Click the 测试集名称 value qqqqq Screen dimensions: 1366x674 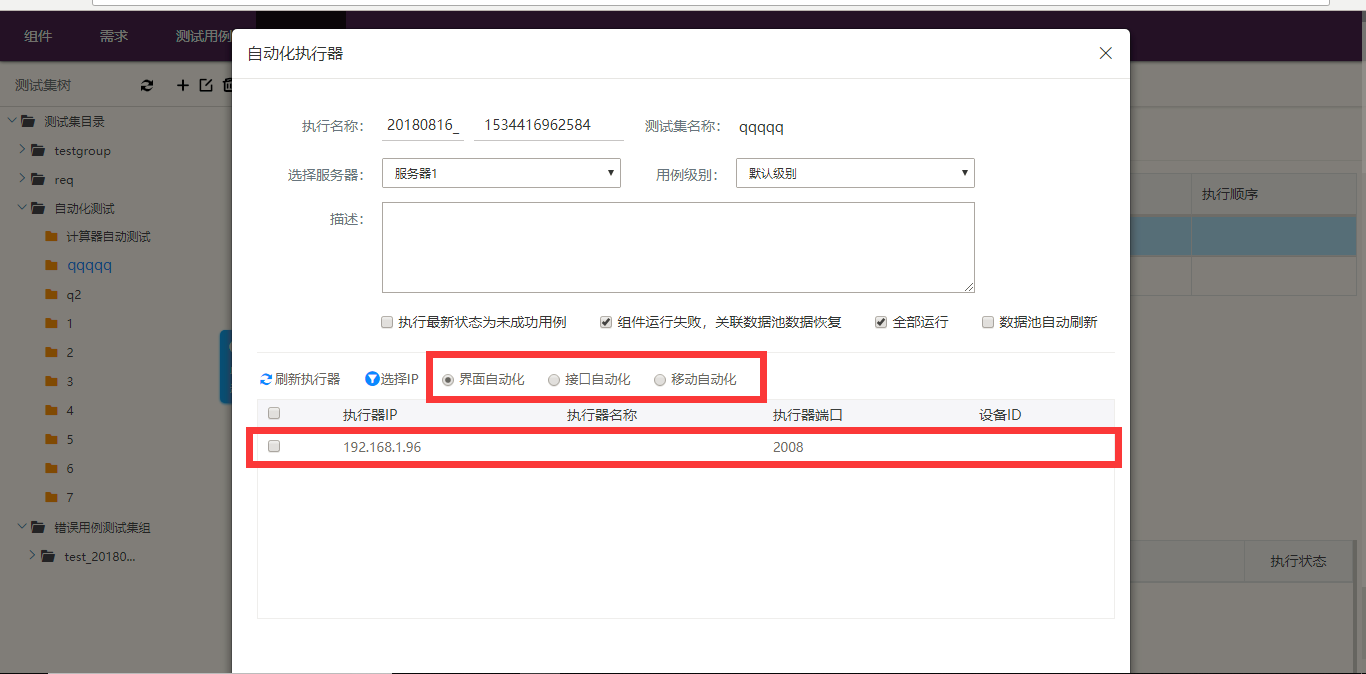pyautogui.click(x=761, y=128)
